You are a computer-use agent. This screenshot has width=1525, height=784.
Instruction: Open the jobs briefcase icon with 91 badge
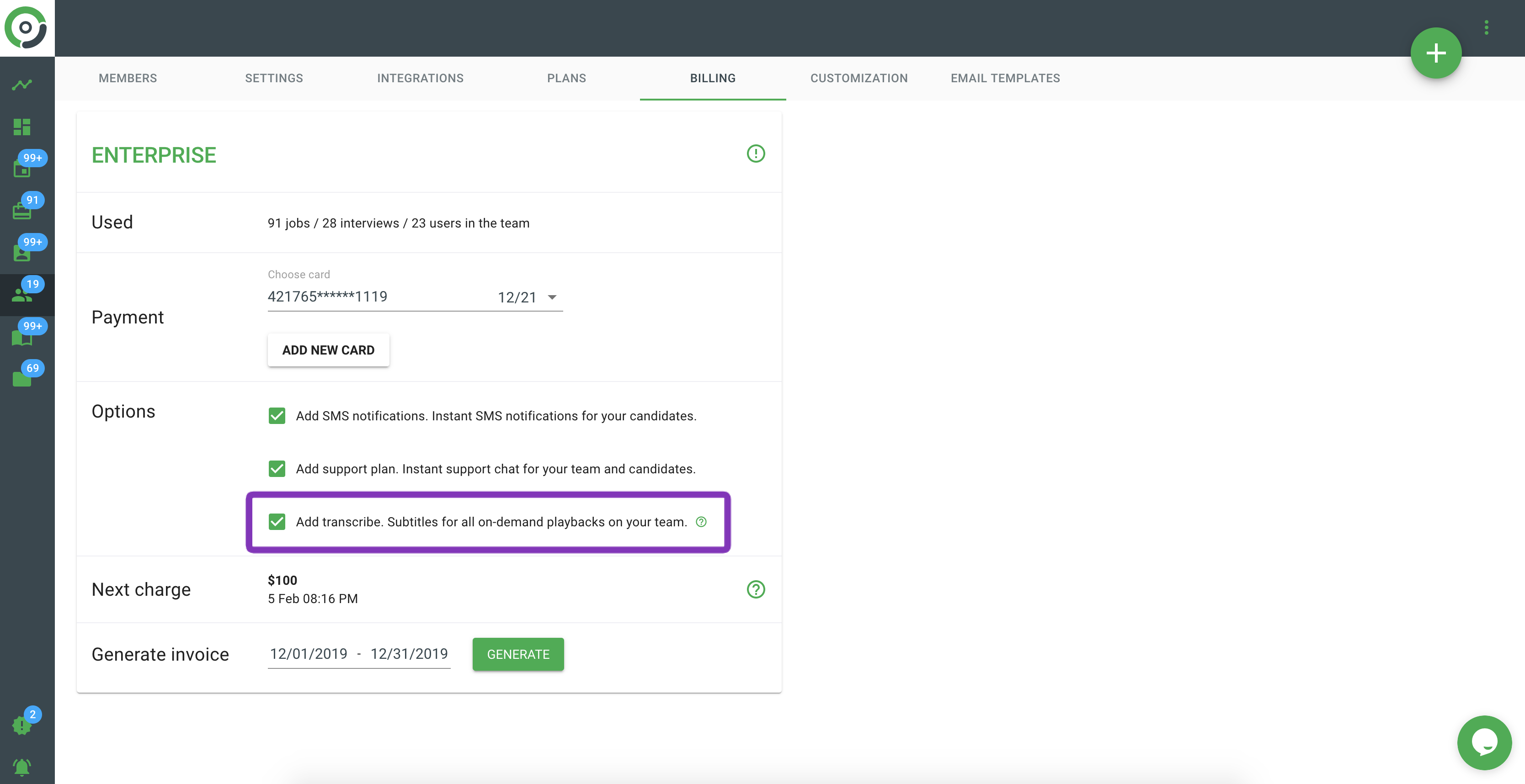tap(22, 210)
